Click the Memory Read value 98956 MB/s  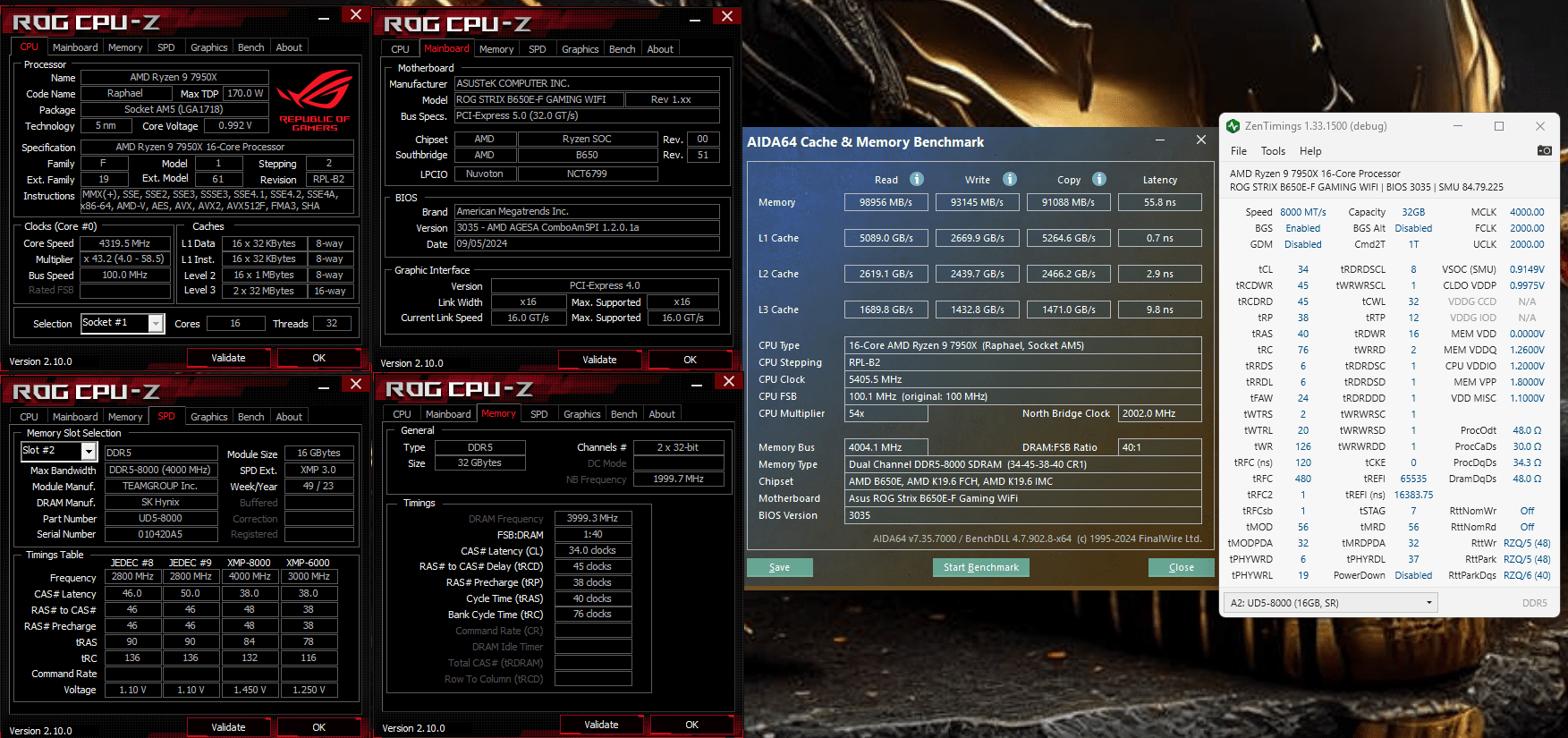[x=886, y=202]
